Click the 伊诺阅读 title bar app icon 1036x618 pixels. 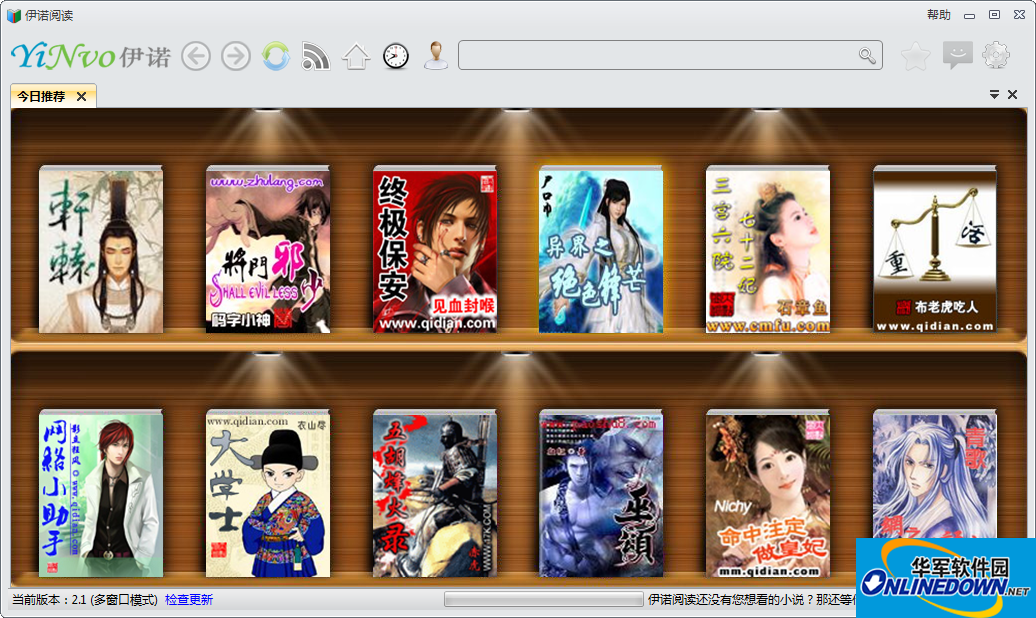[x=14, y=15]
